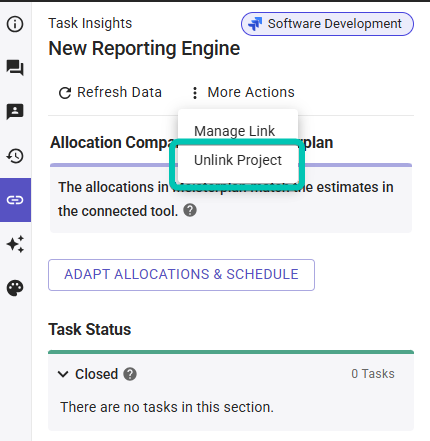Screen dimensions: 430x441
Task: Open the color palette sidebar icon
Action: point(15,288)
